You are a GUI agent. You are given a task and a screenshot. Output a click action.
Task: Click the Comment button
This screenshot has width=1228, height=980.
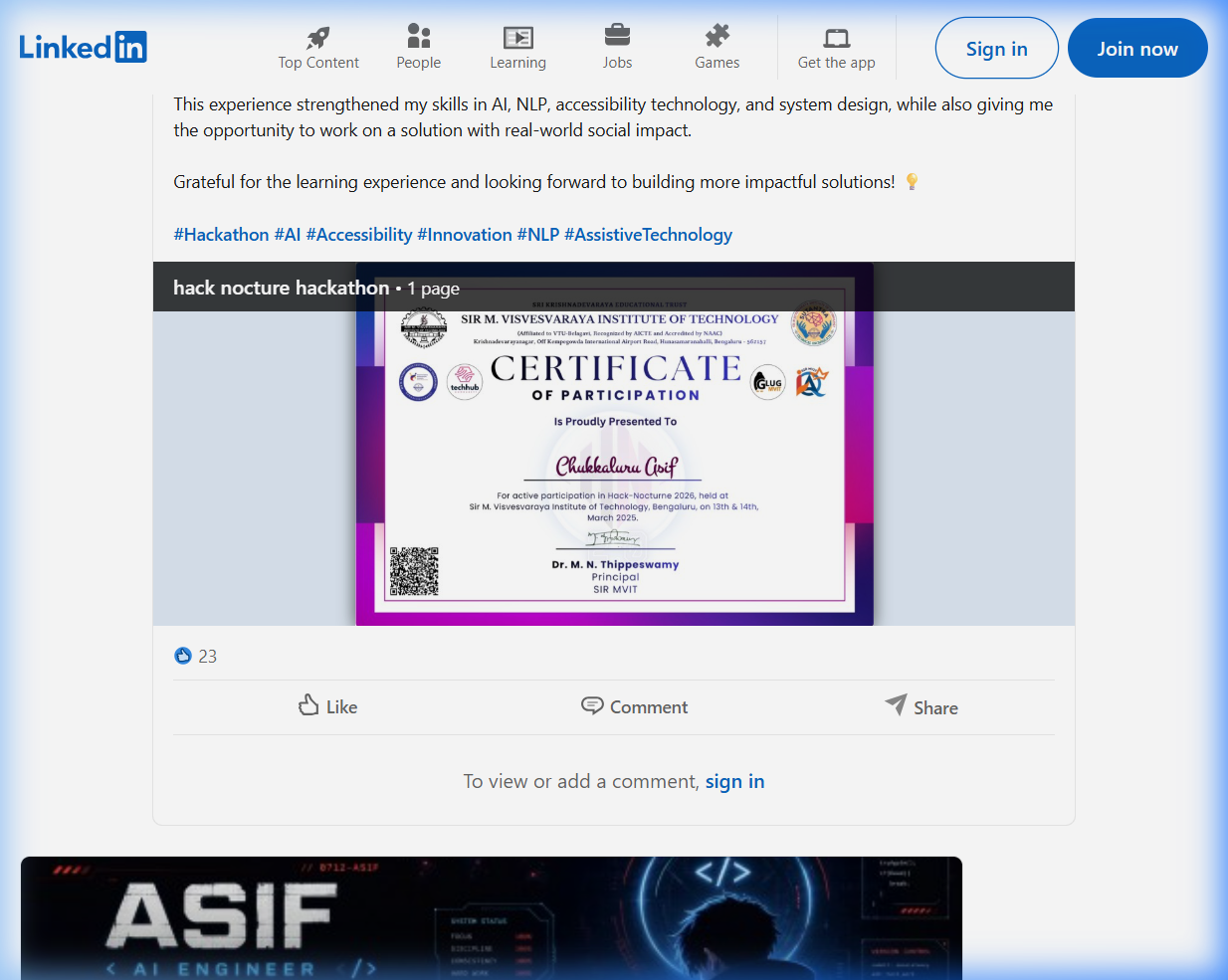(634, 706)
